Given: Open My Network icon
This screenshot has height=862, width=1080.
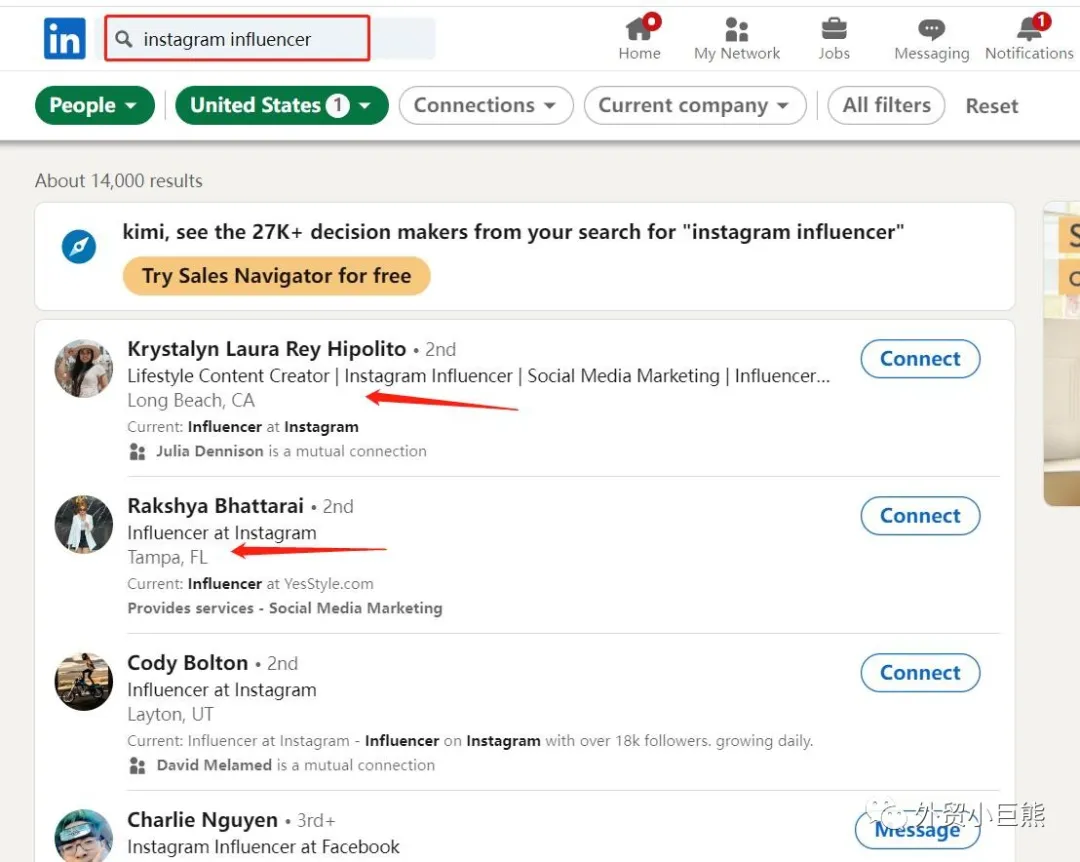Looking at the screenshot, I should tap(737, 29).
